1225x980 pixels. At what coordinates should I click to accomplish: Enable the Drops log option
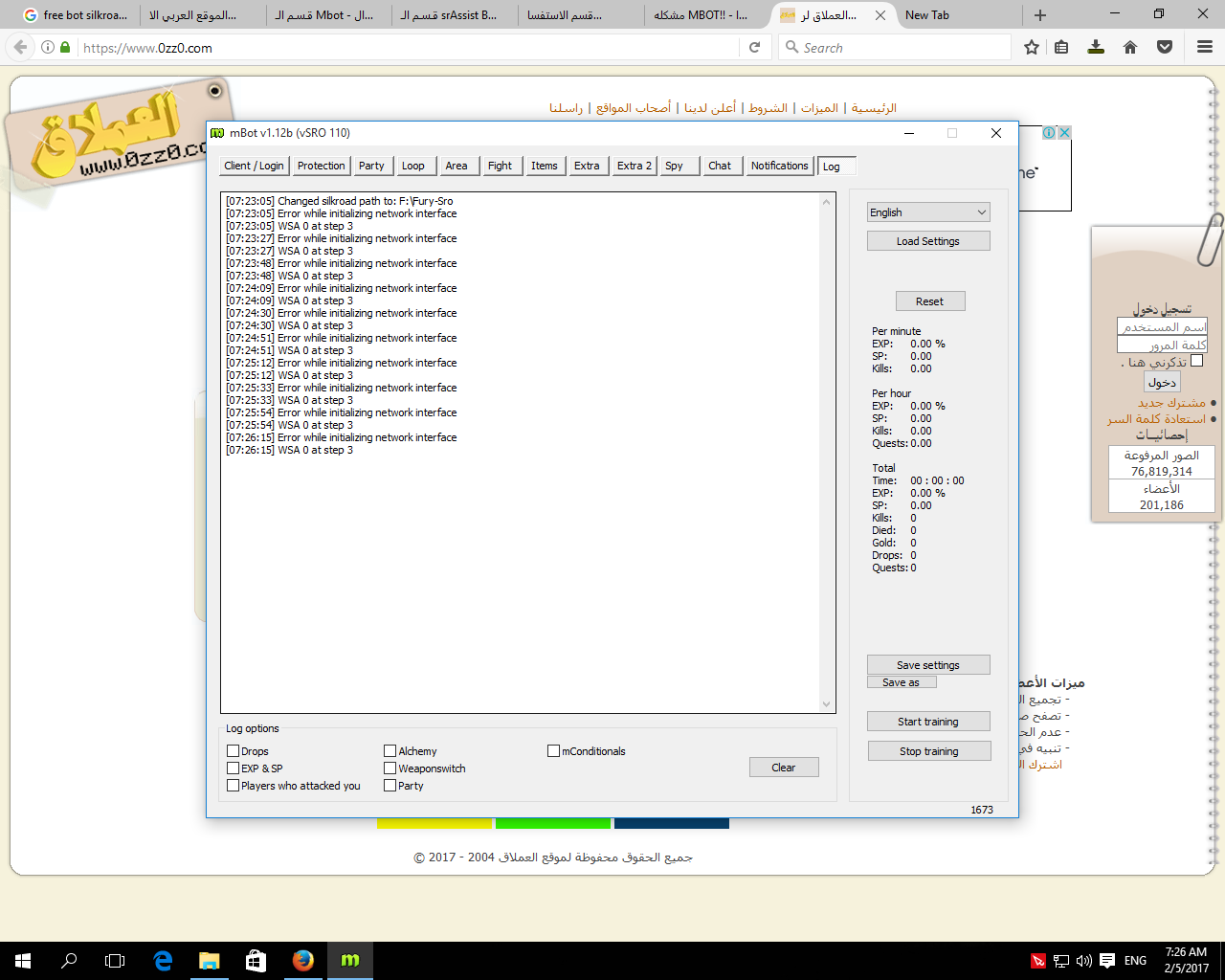click(x=233, y=751)
